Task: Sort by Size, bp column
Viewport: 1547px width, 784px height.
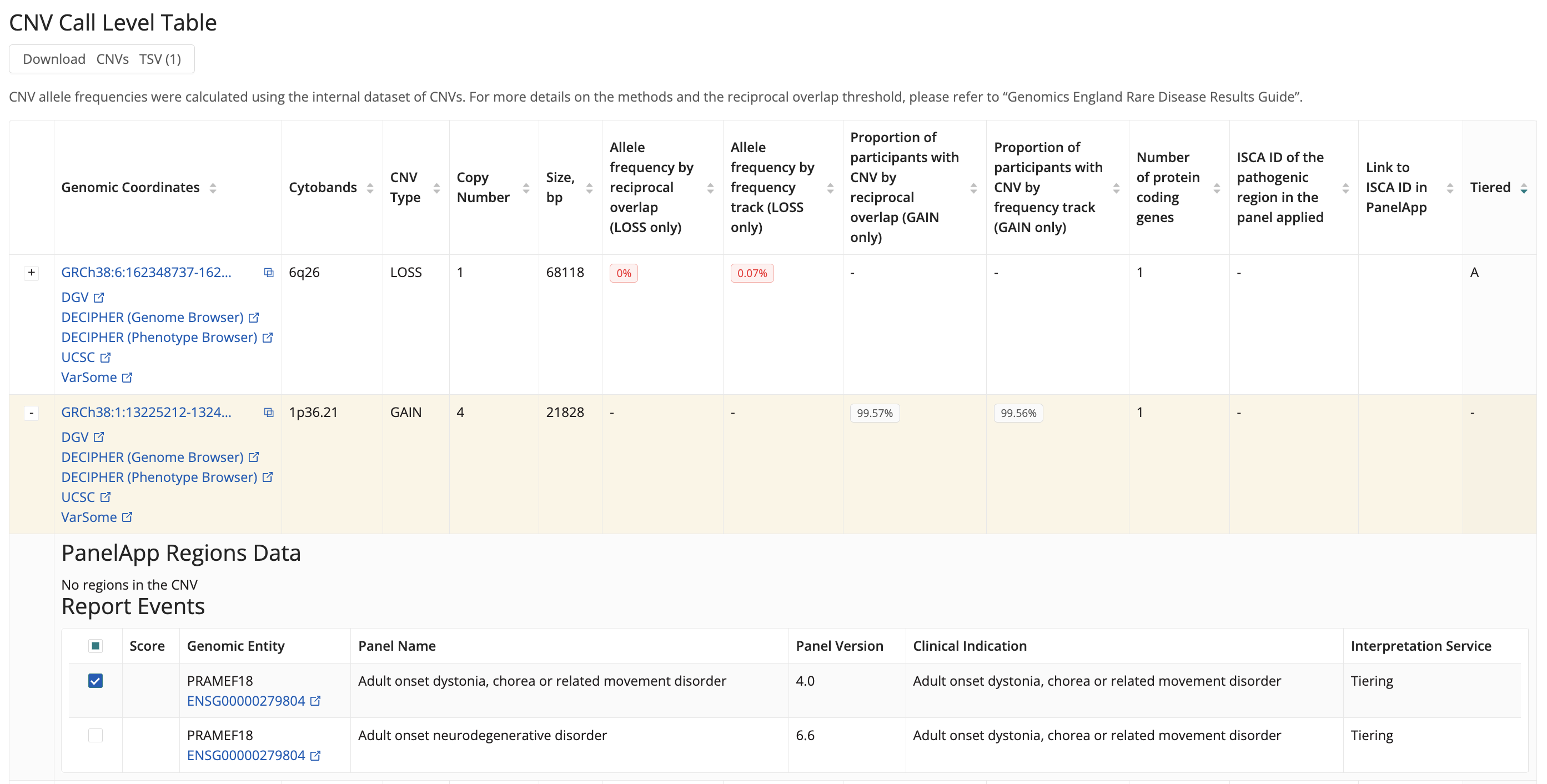Action: pos(589,188)
